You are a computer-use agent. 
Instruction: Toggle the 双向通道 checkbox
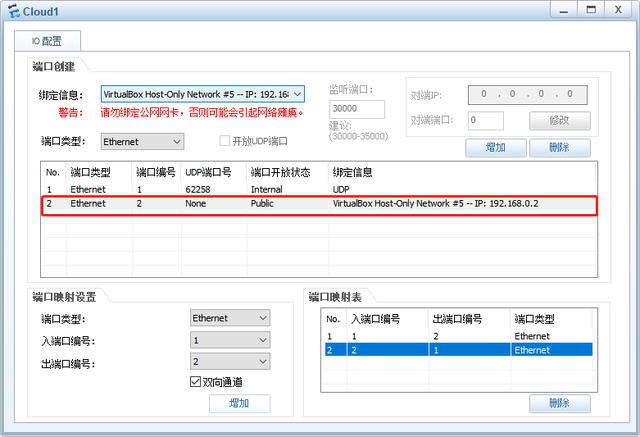pyautogui.click(x=196, y=382)
